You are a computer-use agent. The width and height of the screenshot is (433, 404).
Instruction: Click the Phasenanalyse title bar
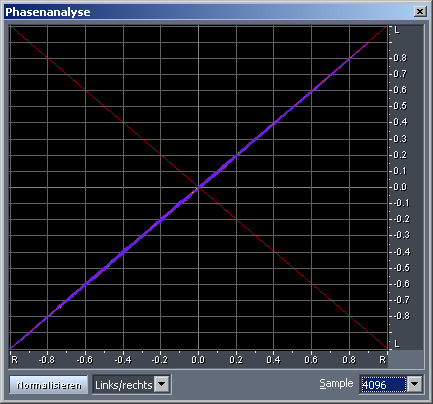pos(213,12)
